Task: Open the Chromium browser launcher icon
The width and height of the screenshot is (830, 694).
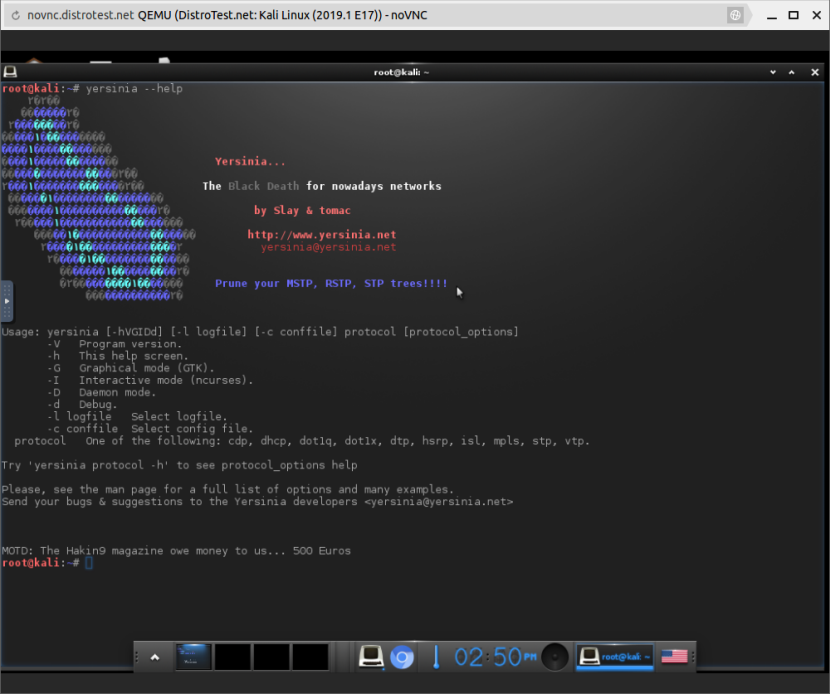Action: (402, 657)
